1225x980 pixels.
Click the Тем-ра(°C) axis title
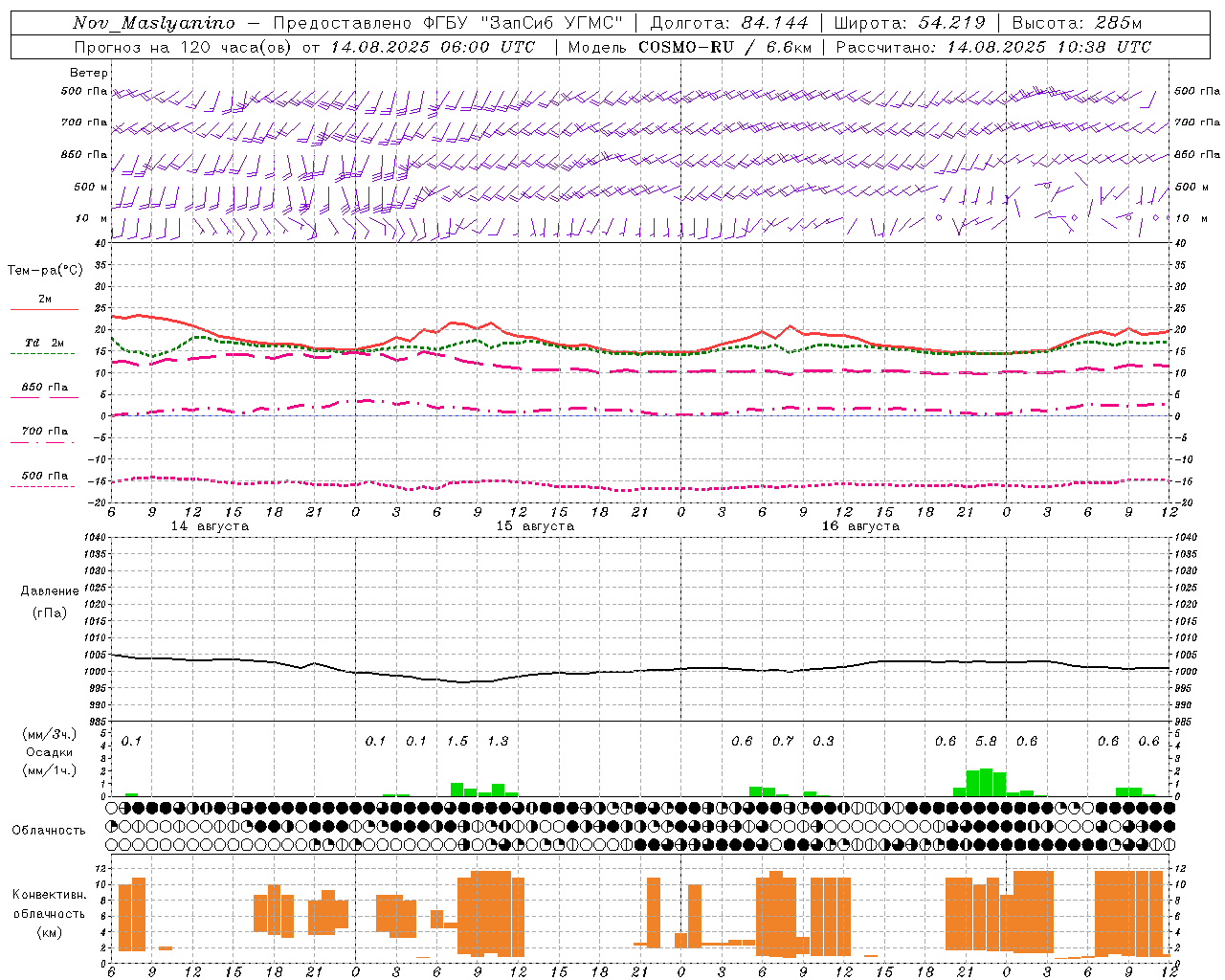(45, 271)
